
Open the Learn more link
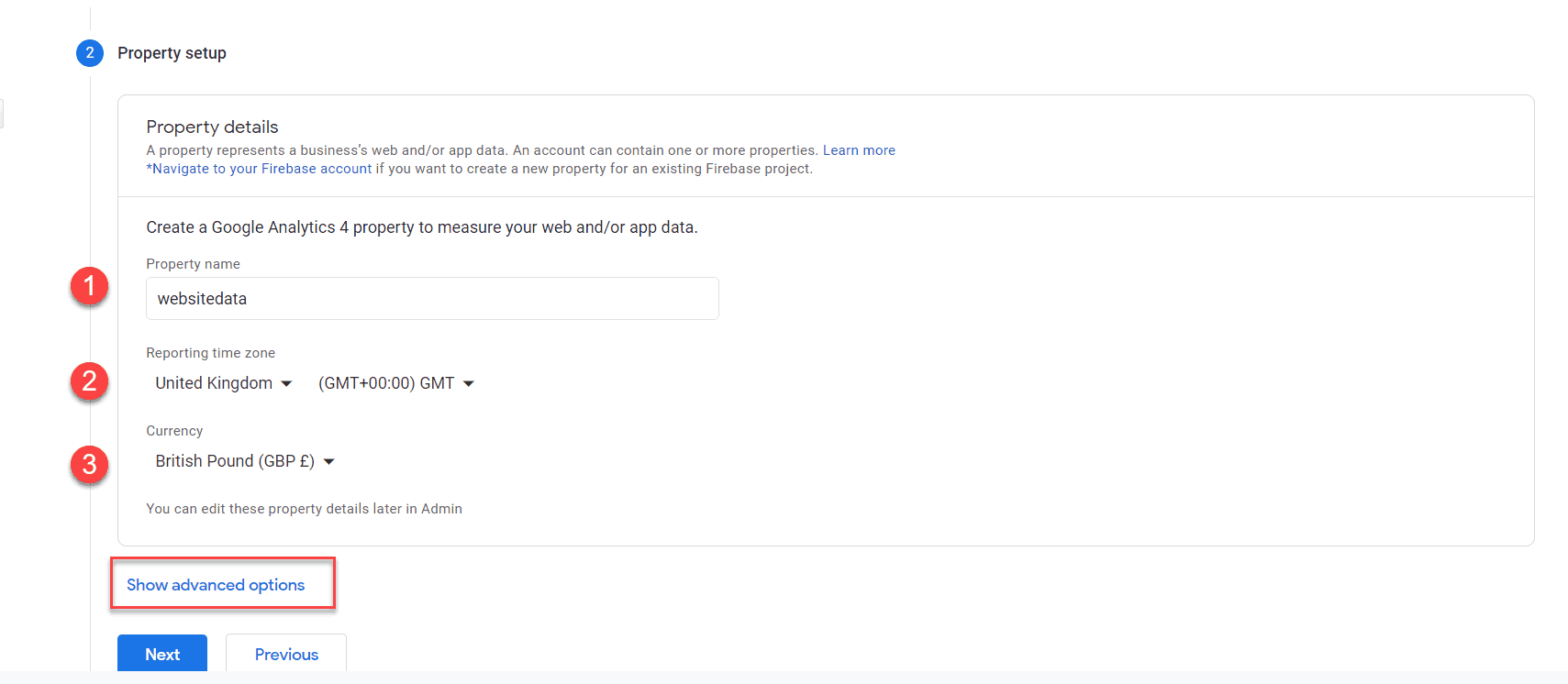click(859, 150)
